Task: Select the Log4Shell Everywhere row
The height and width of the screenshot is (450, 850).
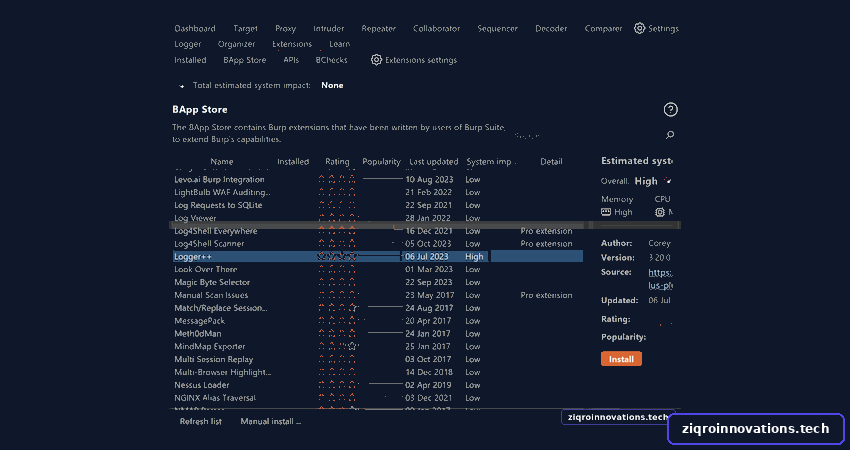Action: pos(378,231)
